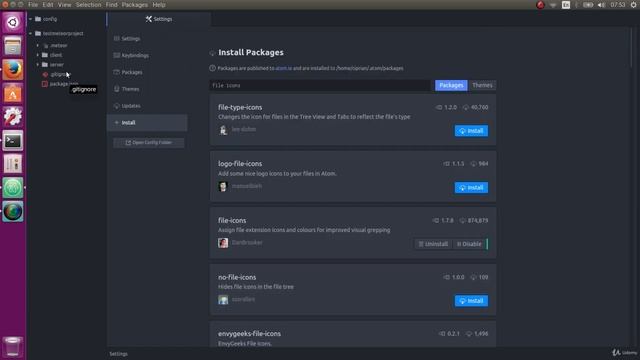Open the Packages menu in the menu bar
Image resolution: width=640 pixels, height=360 pixels.
pyautogui.click(x=135, y=5)
